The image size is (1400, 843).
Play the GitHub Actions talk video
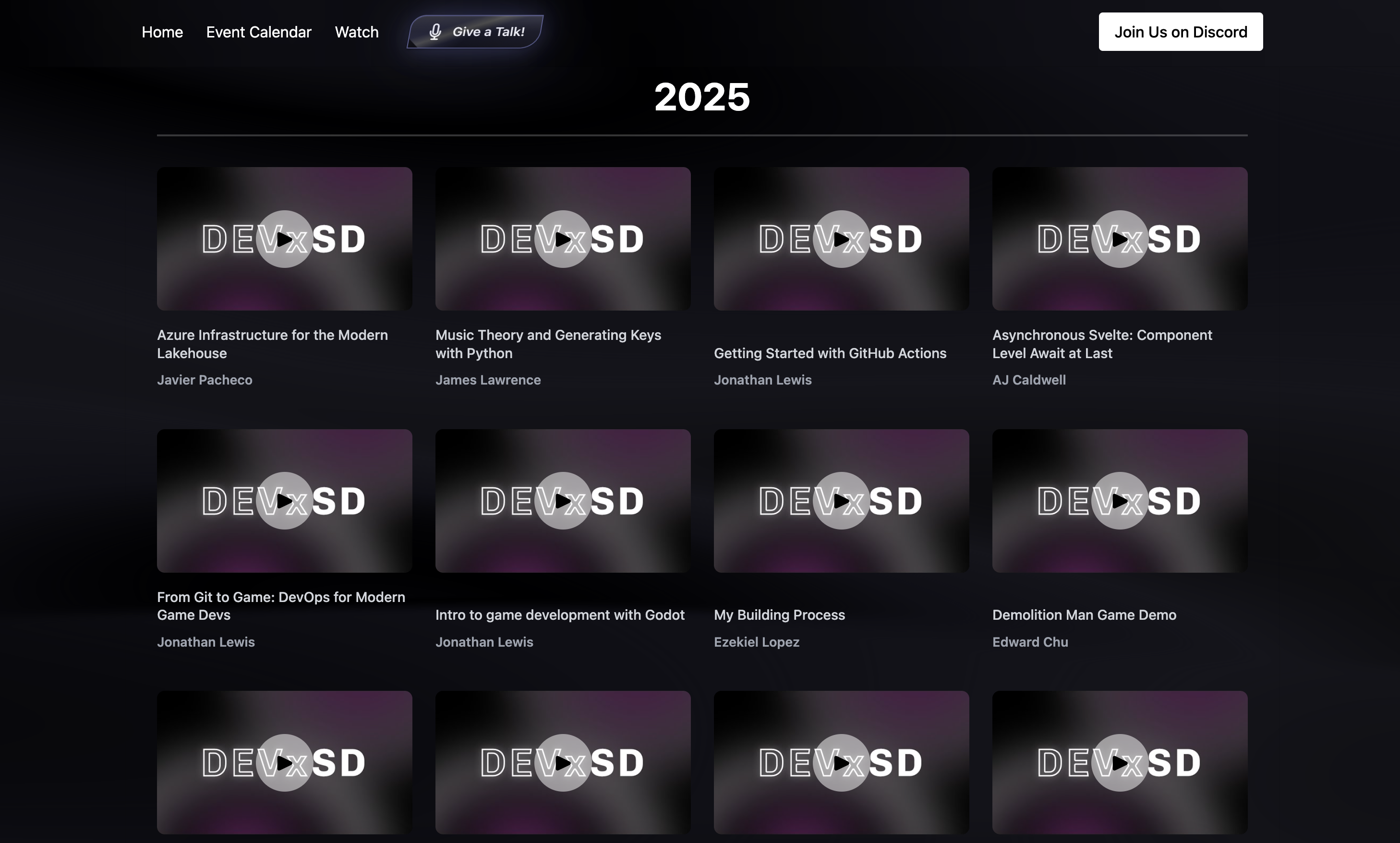841,239
